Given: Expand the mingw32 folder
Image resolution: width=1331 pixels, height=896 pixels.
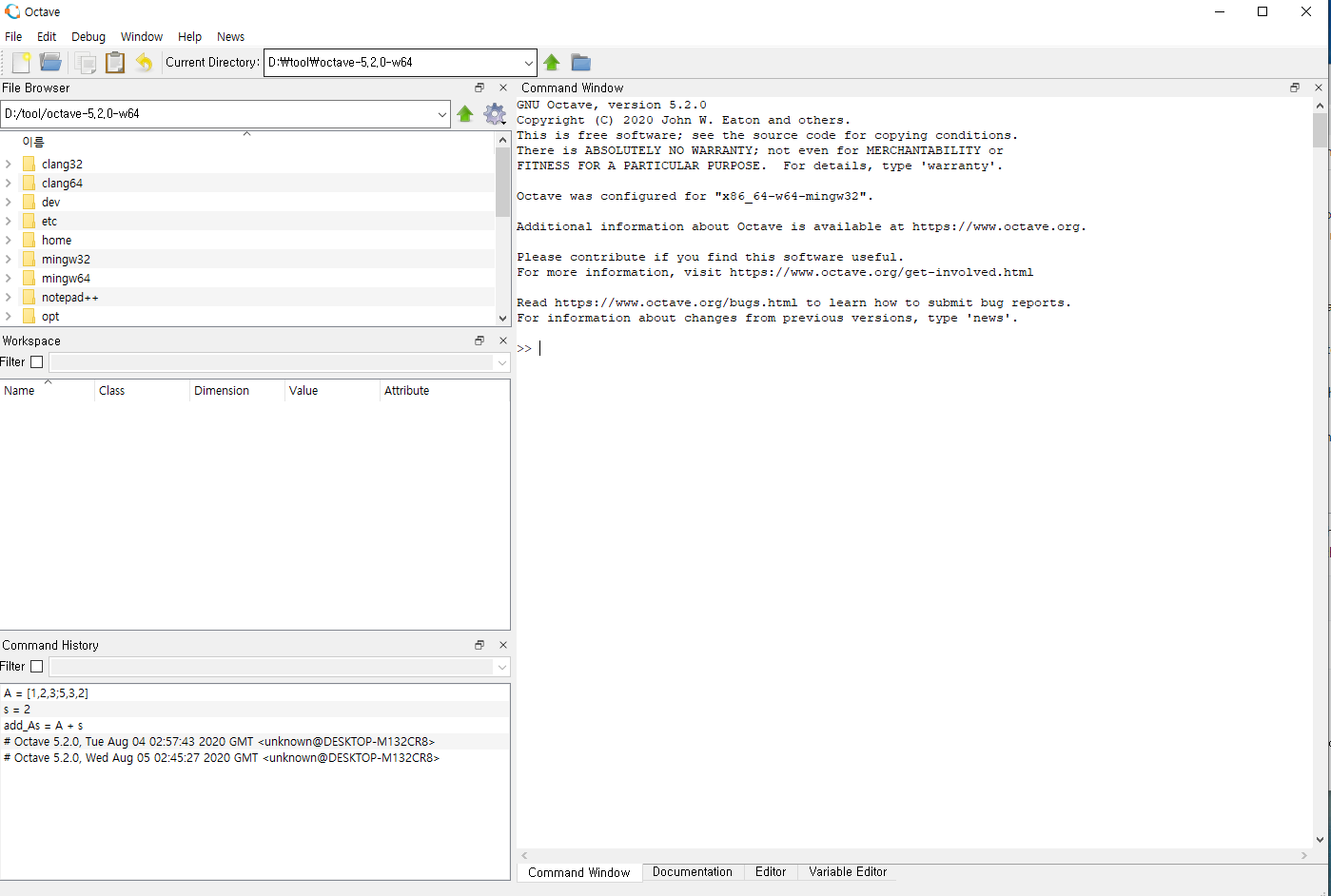Looking at the screenshot, I should click(9, 259).
